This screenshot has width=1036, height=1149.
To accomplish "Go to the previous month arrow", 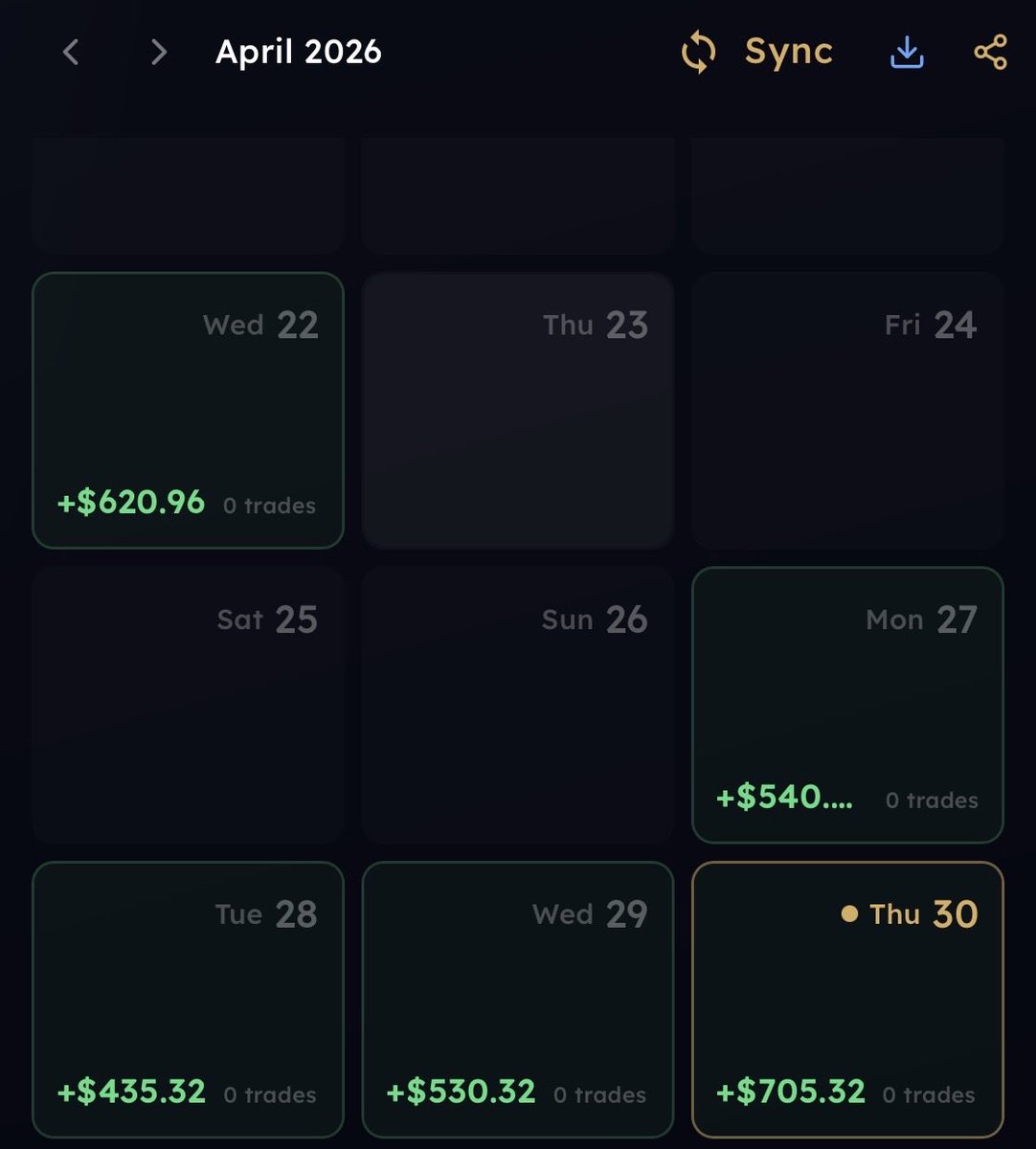I will pos(70,52).
